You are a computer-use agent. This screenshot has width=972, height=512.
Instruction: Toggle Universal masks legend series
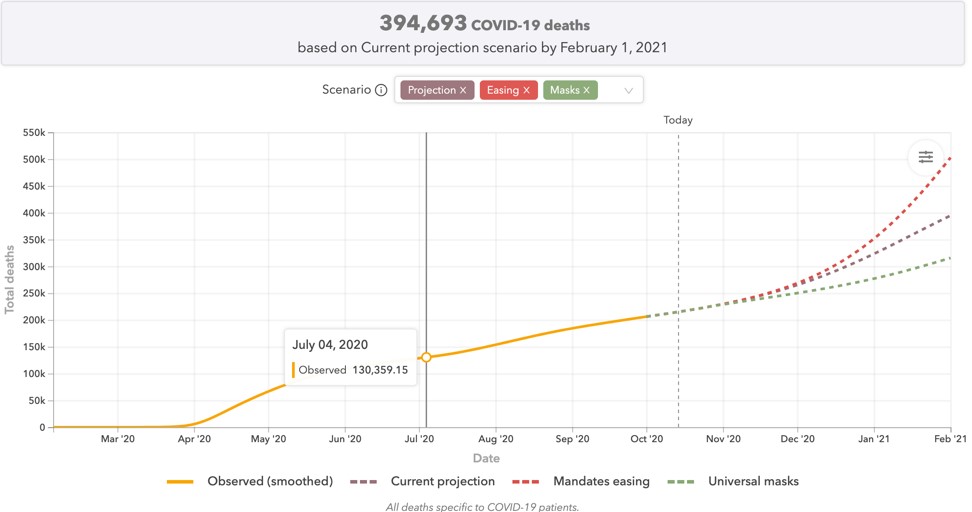pos(752,481)
